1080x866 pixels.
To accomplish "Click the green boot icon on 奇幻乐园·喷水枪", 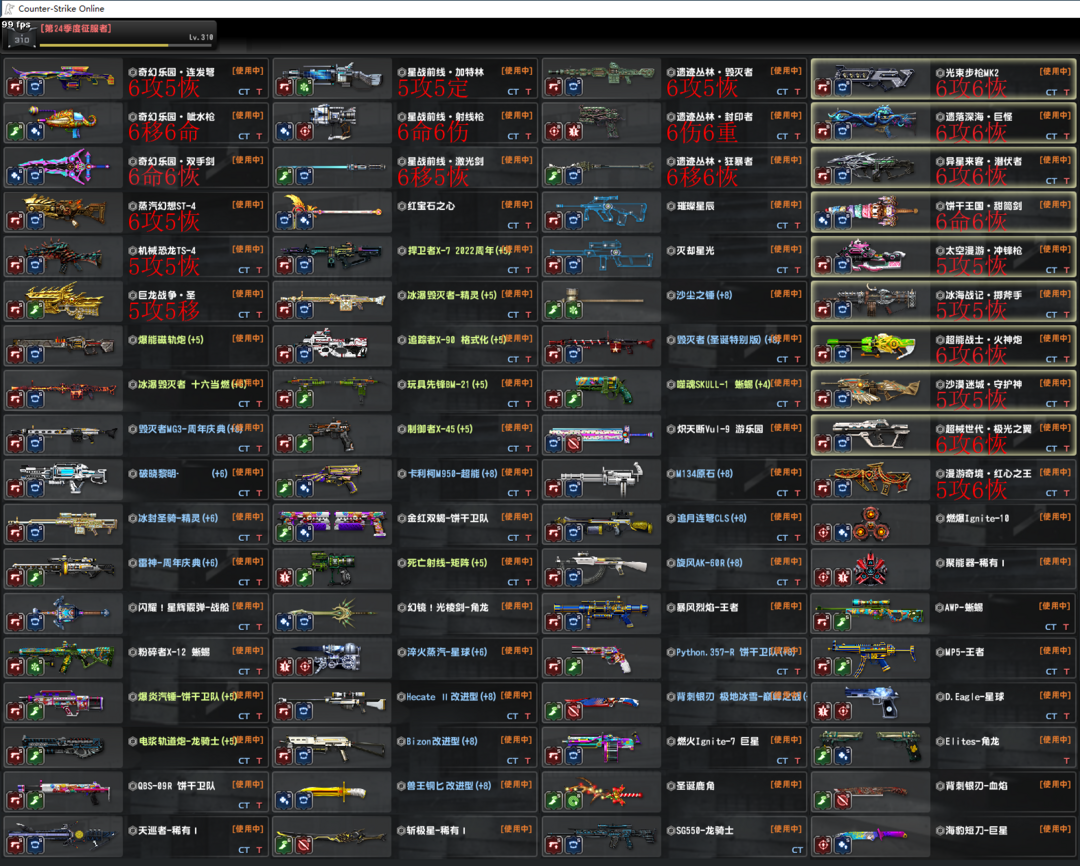I will 16,131.
